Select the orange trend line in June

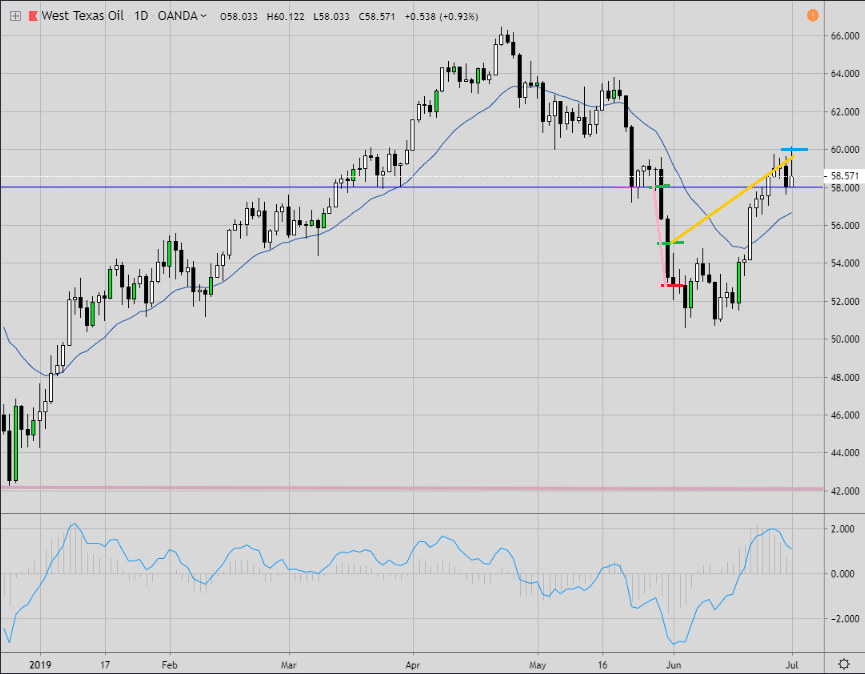click(x=731, y=200)
